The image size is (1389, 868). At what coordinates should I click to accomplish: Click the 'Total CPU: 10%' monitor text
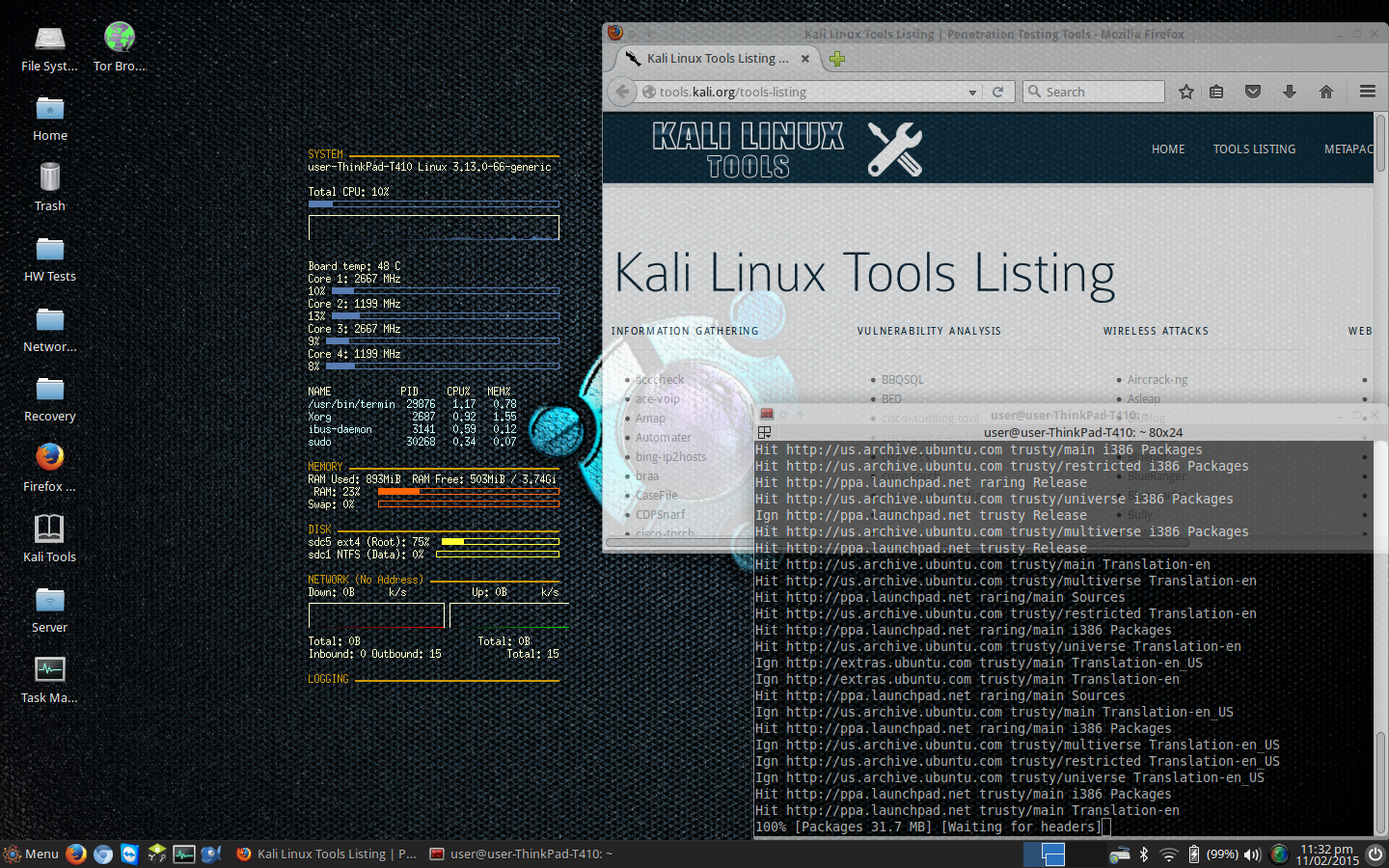click(x=348, y=192)
